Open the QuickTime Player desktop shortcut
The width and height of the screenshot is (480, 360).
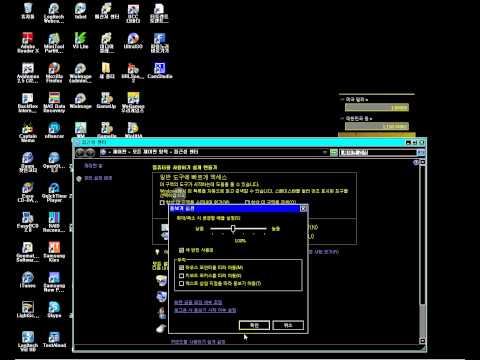pos(54,192)
